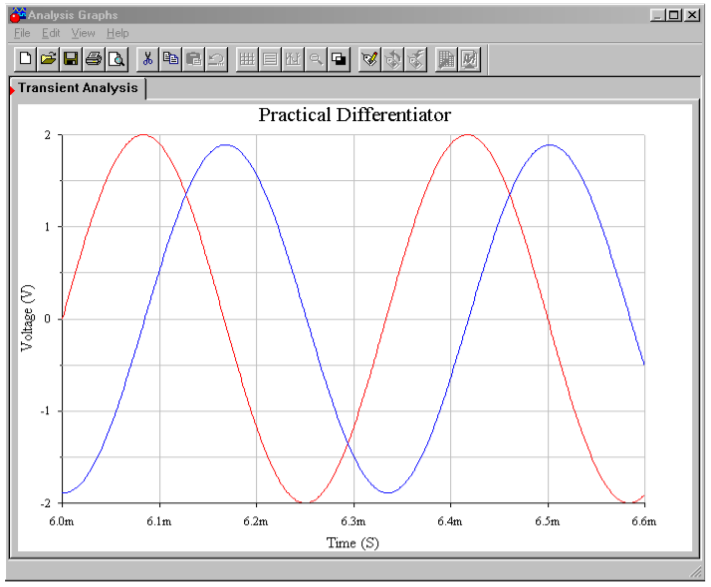Screen dimensions: 711x587
Task: Click the Copy icon in the toolbar
Action: click(x=171, y=59)
